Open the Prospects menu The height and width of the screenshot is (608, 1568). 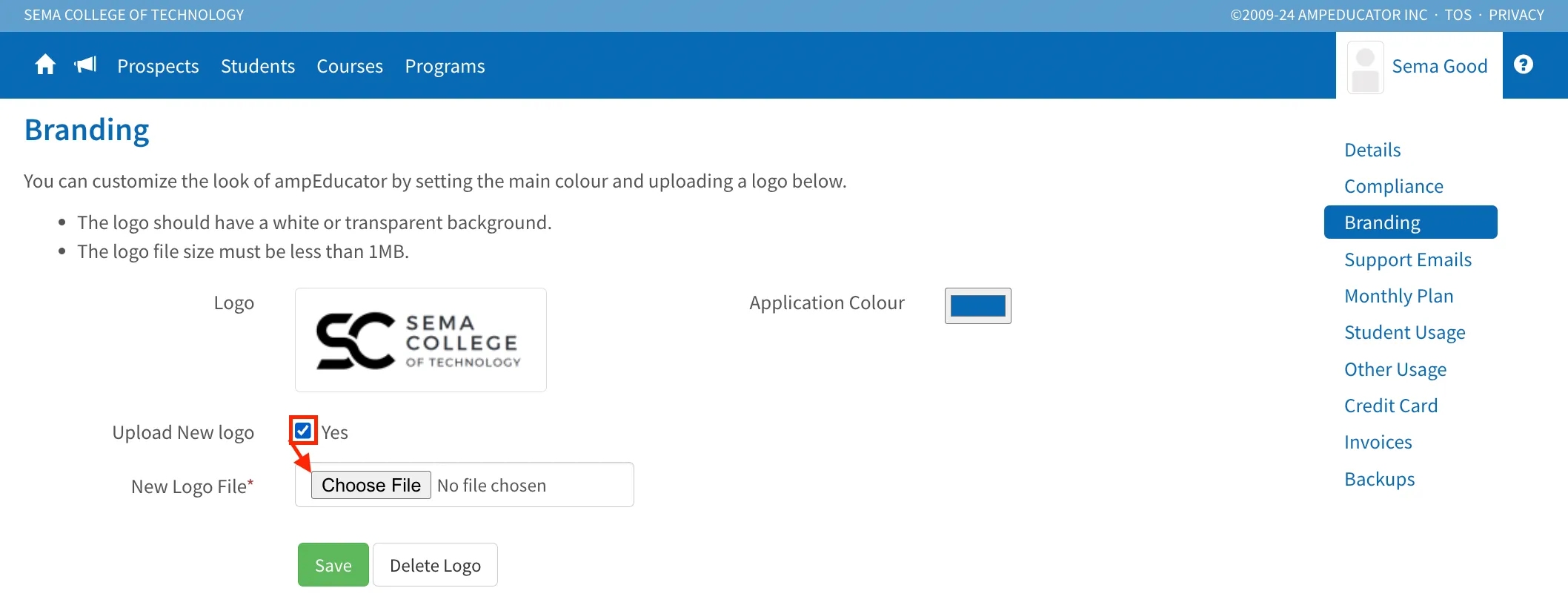pos(158,66)
